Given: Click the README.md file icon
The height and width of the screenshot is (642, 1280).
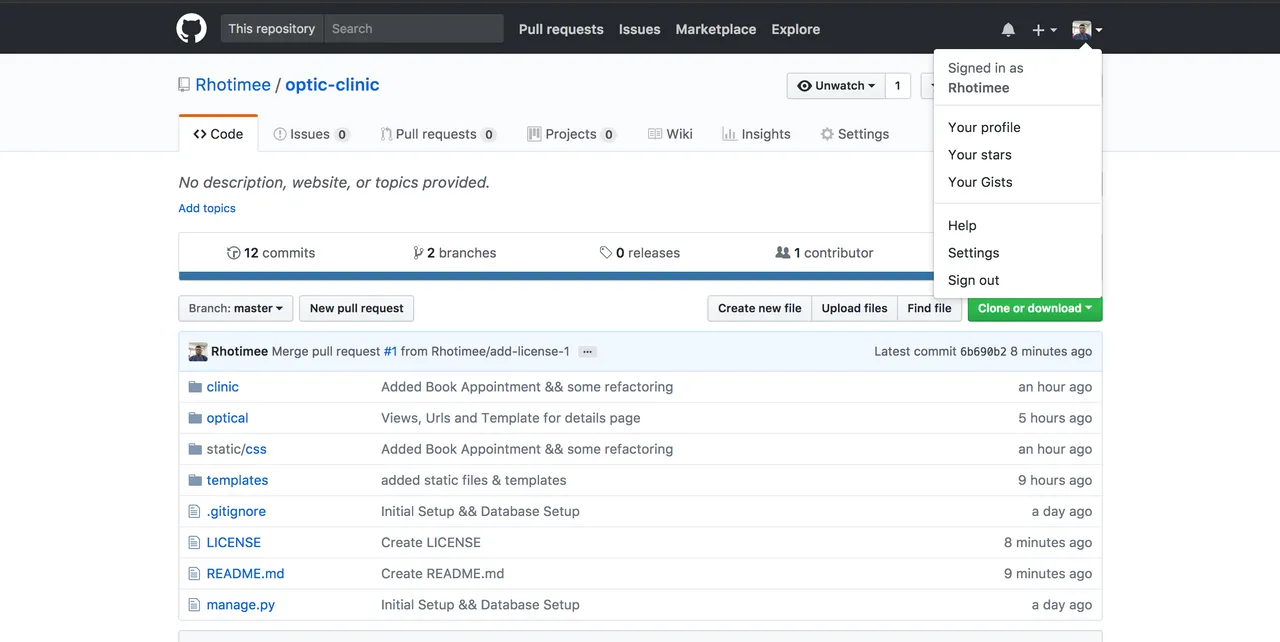Looking at the screenshot, I should tap(195, 573).
